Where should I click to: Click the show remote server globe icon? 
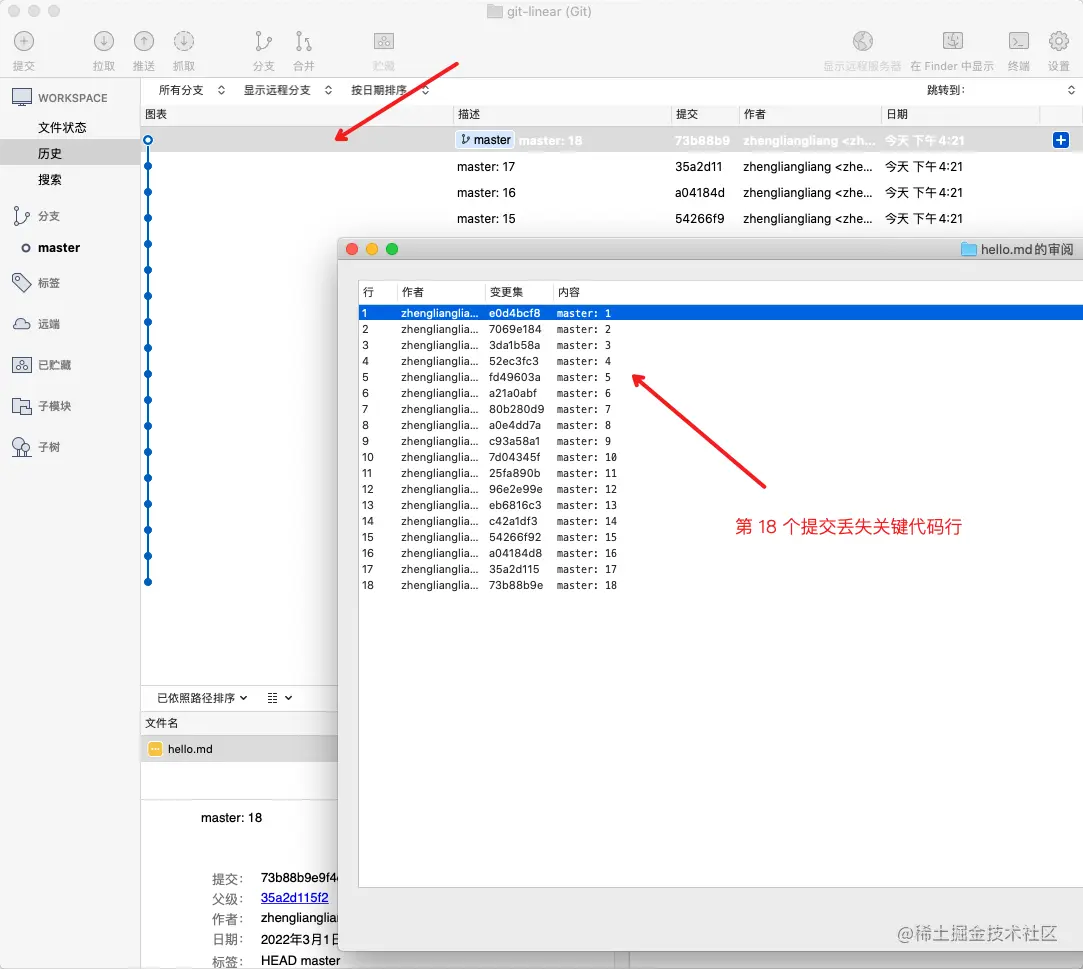click(x=862, y=41)
